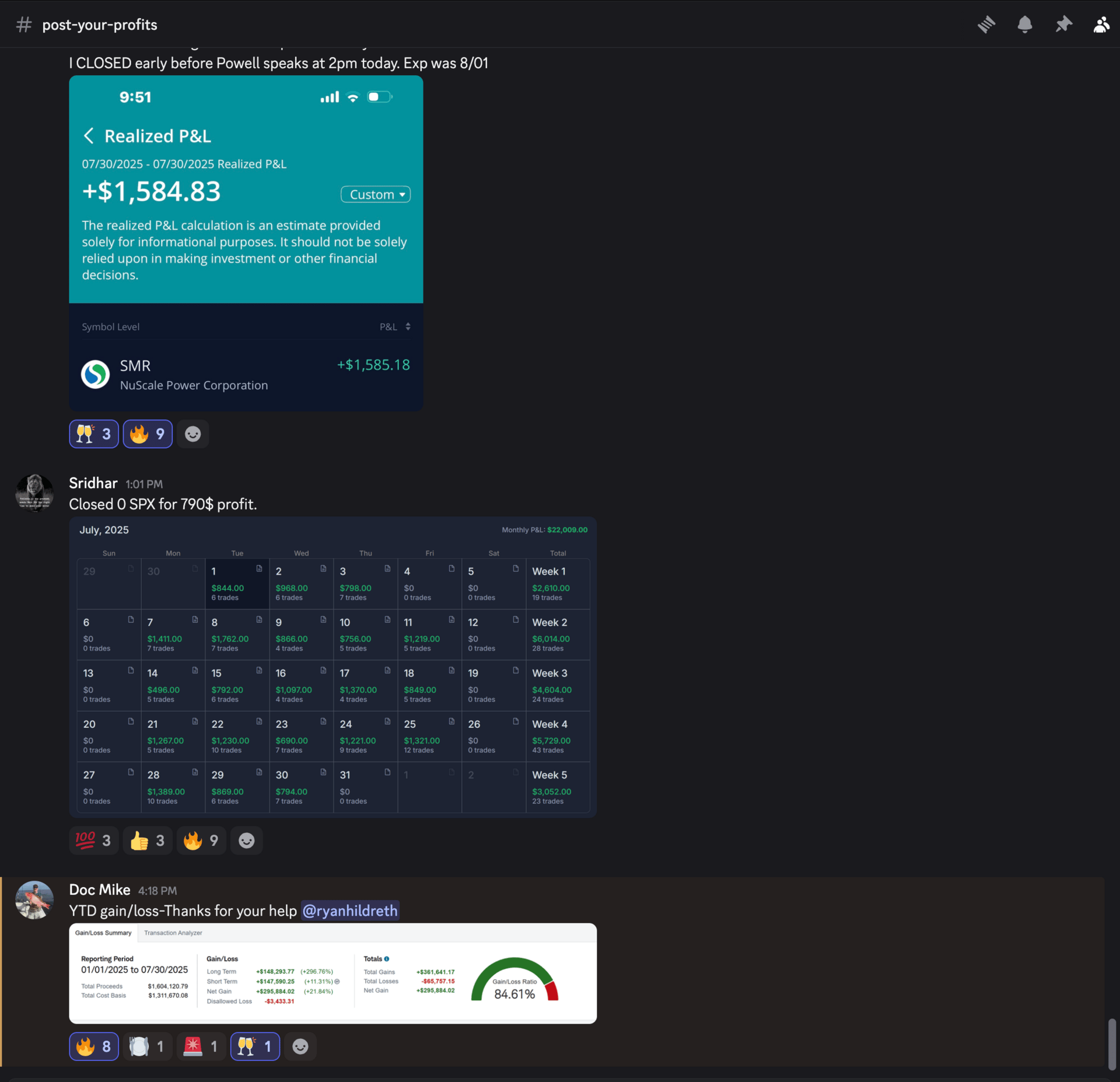Select the Gain/Loss Summary tab

tap(103, 933)
